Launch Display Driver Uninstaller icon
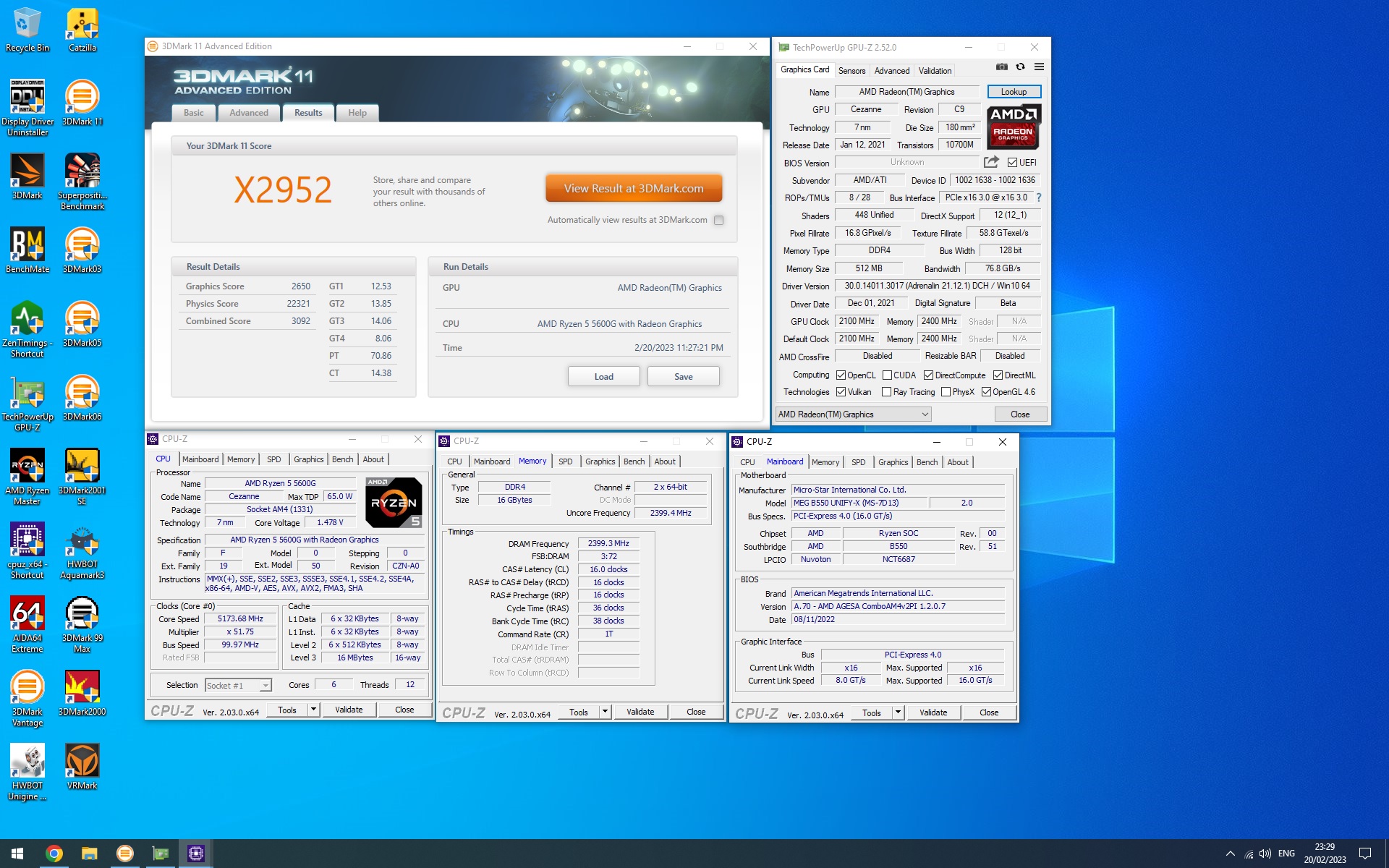The height and width of the screenshot is (868, 1389). pyautogui.click(x=27, y=107)
